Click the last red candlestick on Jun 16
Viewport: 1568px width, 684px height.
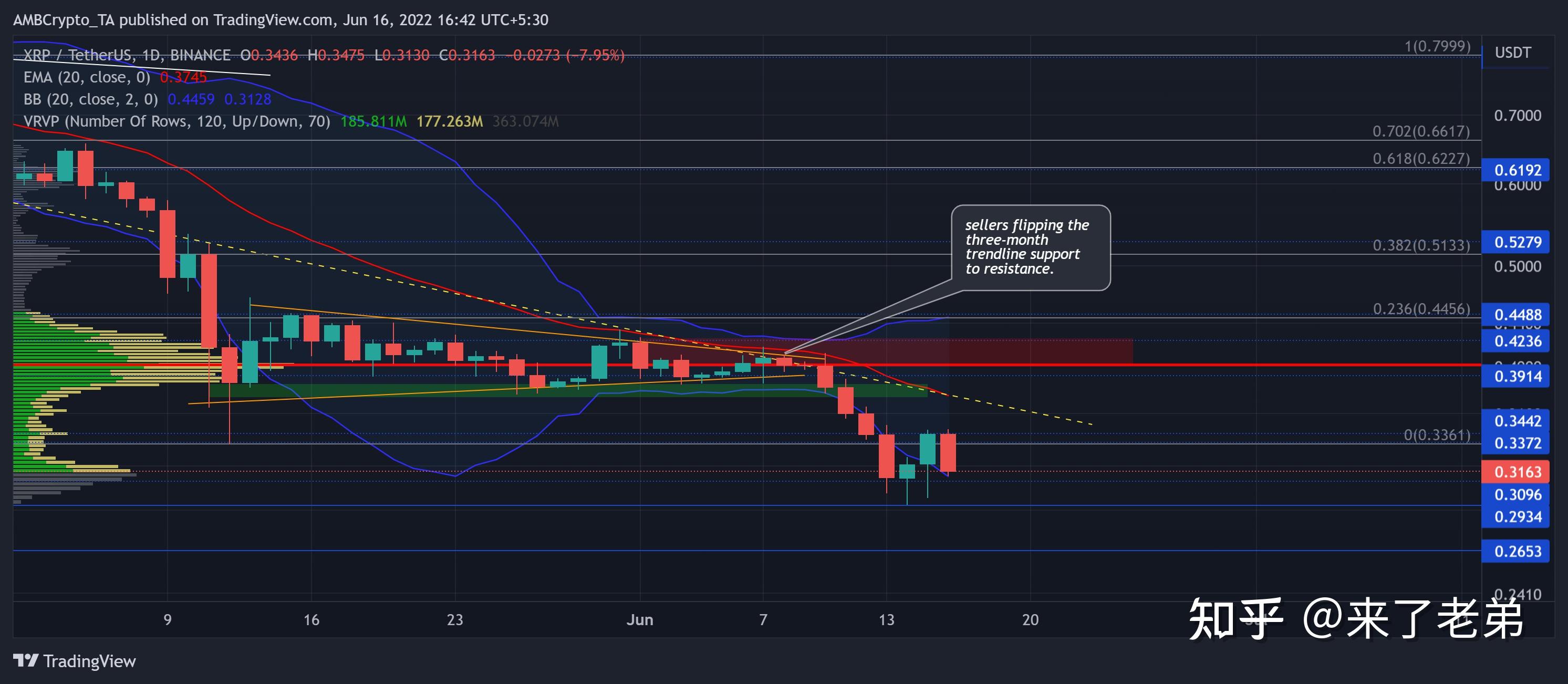point(948,452)
